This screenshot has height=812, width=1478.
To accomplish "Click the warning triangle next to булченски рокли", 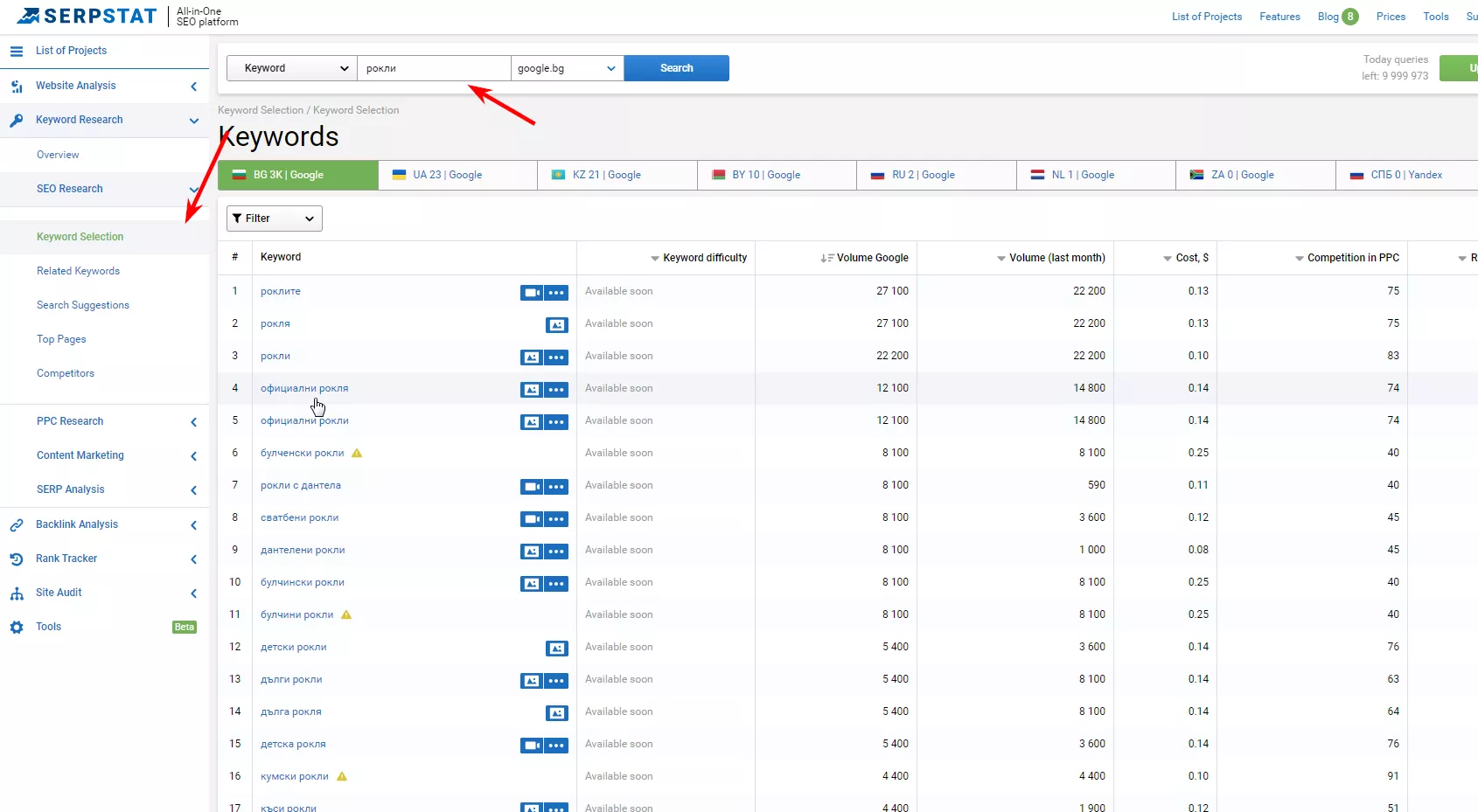I will (357, 453).
